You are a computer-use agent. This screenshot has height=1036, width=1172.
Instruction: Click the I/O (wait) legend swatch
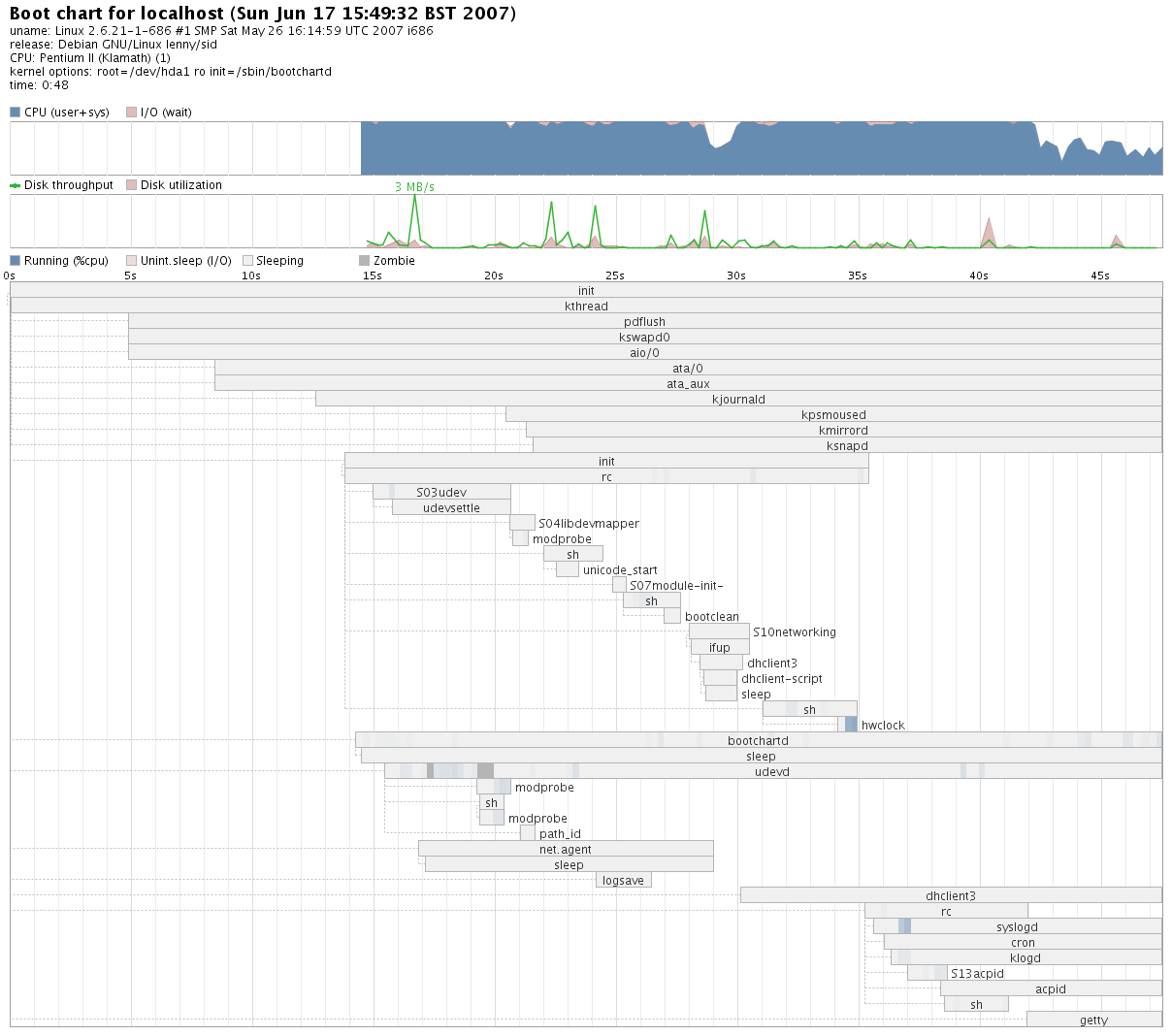tap(131, 113)
